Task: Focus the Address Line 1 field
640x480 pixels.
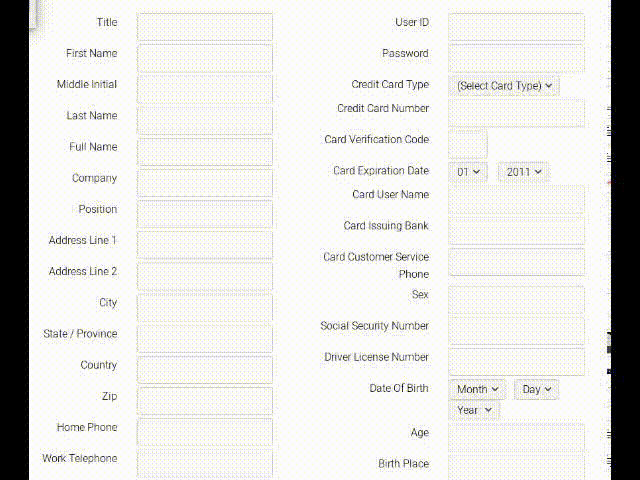Action: point(205,245)
